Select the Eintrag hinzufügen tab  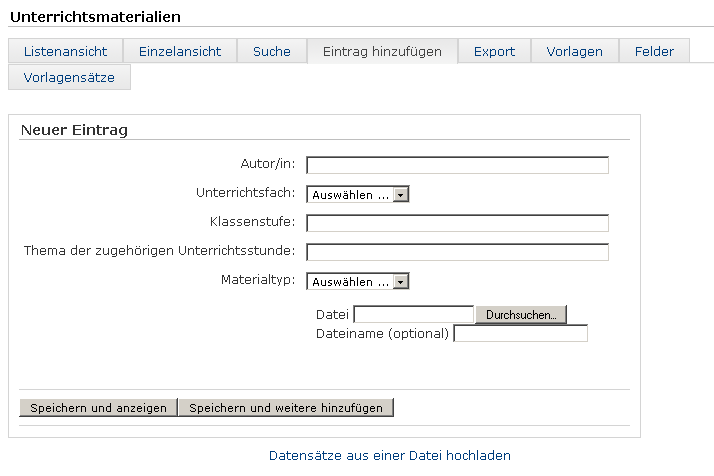point(382,51)
